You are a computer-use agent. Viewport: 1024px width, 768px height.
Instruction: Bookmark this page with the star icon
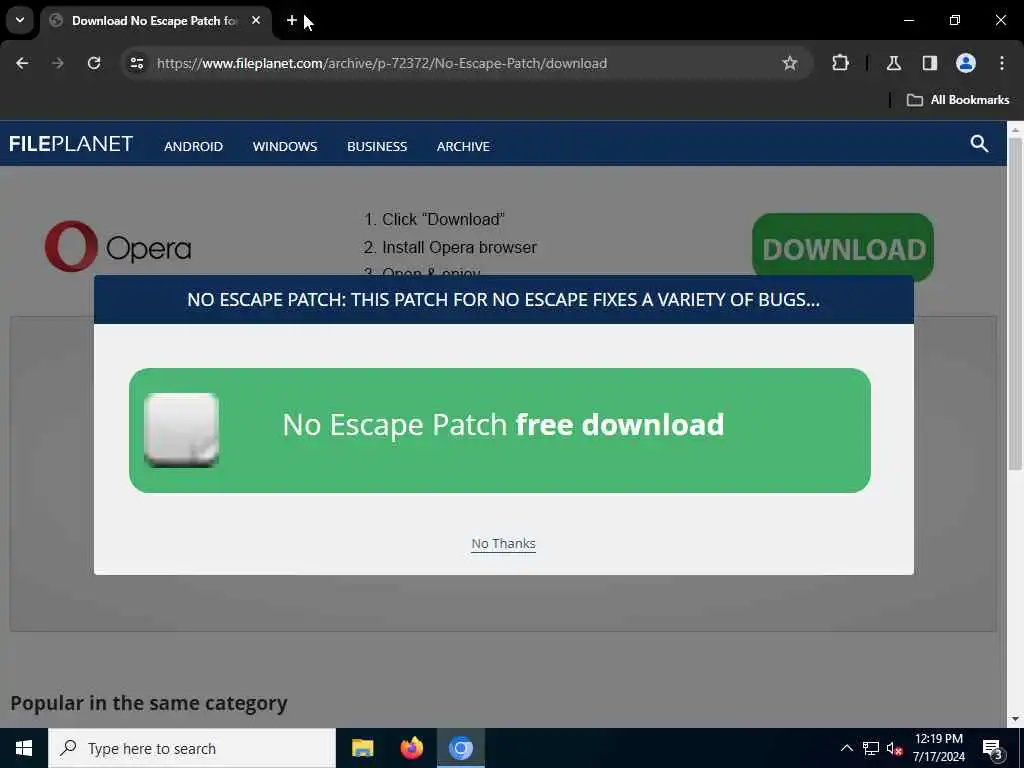tap(790, 63)
